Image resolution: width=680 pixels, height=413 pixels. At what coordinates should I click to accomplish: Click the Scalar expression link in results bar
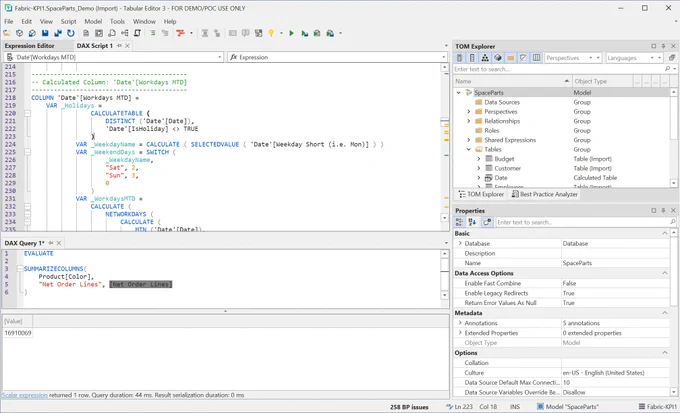tap(24, 395)
